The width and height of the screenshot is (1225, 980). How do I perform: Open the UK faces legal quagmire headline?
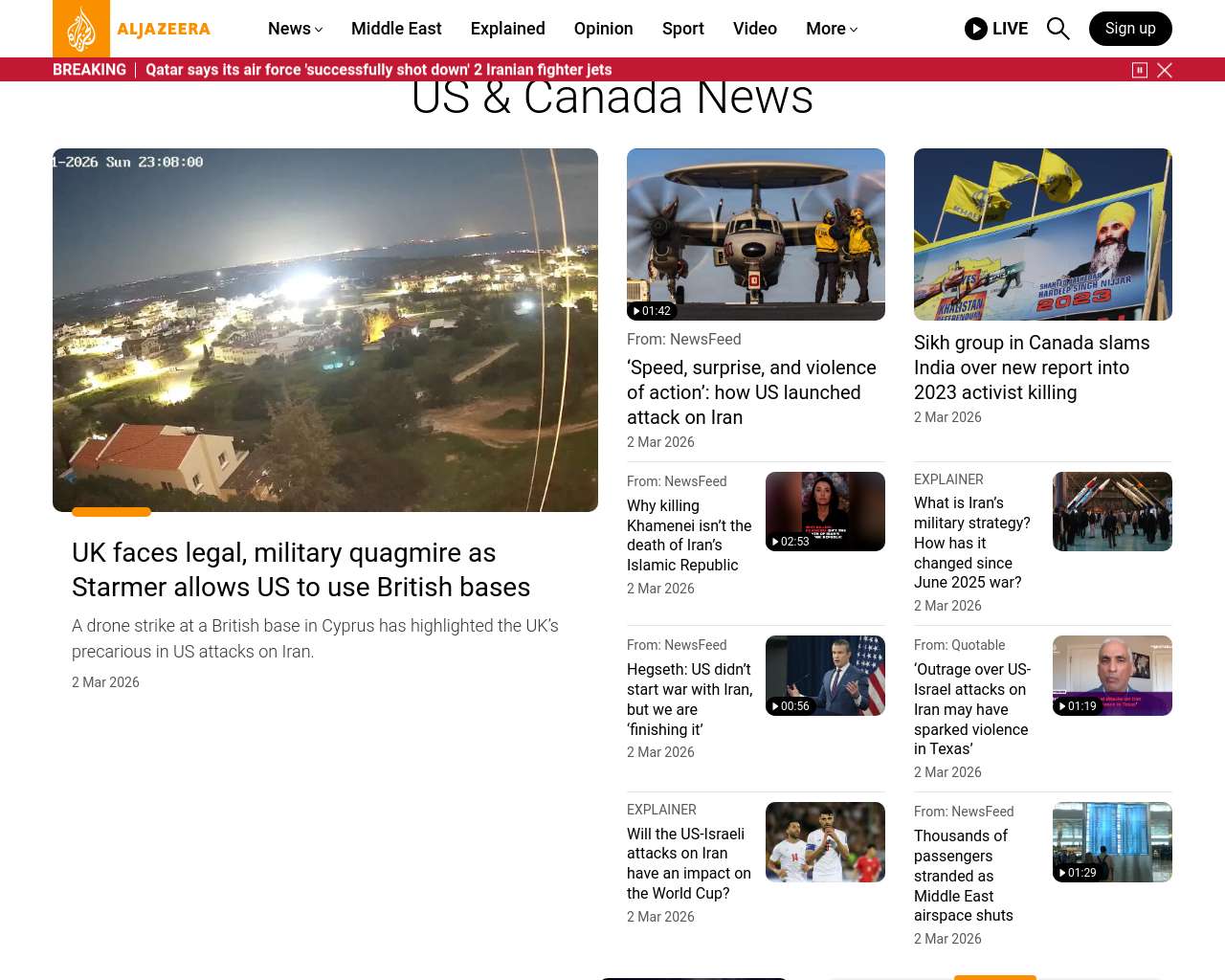point(301,569)
